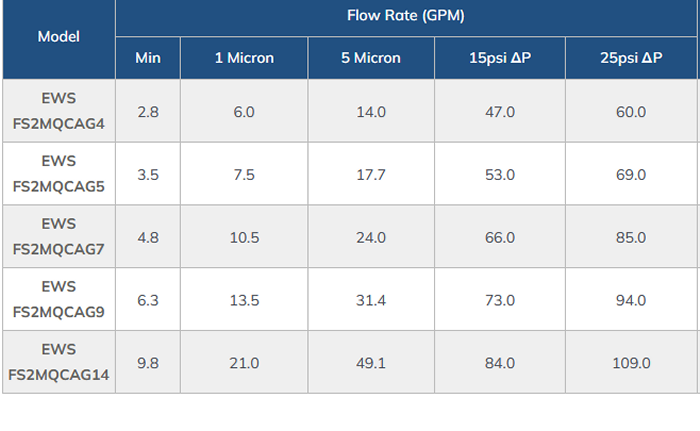
Task: Click the 24.0 value under 5 Micron
Action: coord(371,238)
